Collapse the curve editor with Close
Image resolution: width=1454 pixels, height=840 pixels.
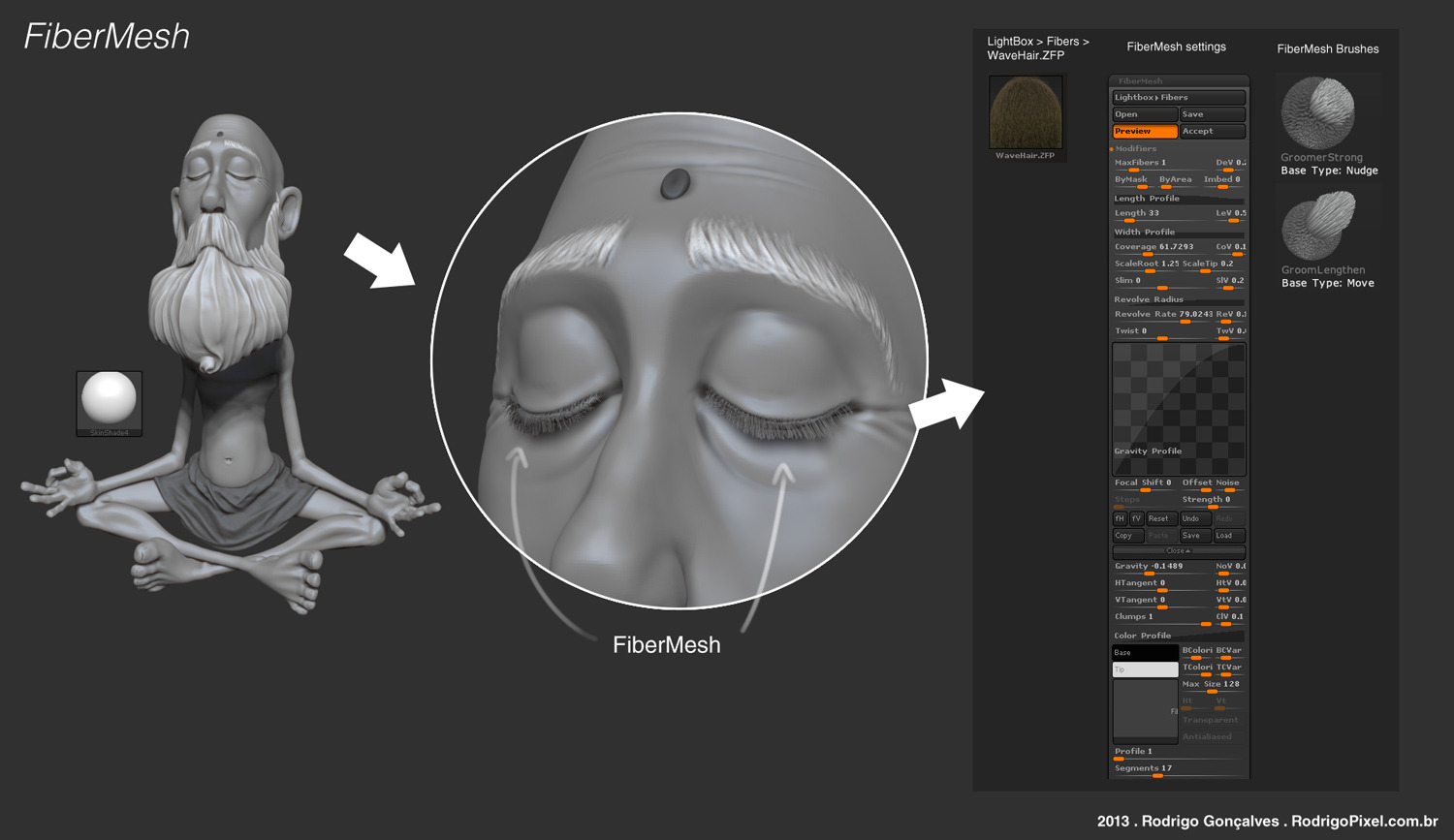point(1179,551)
